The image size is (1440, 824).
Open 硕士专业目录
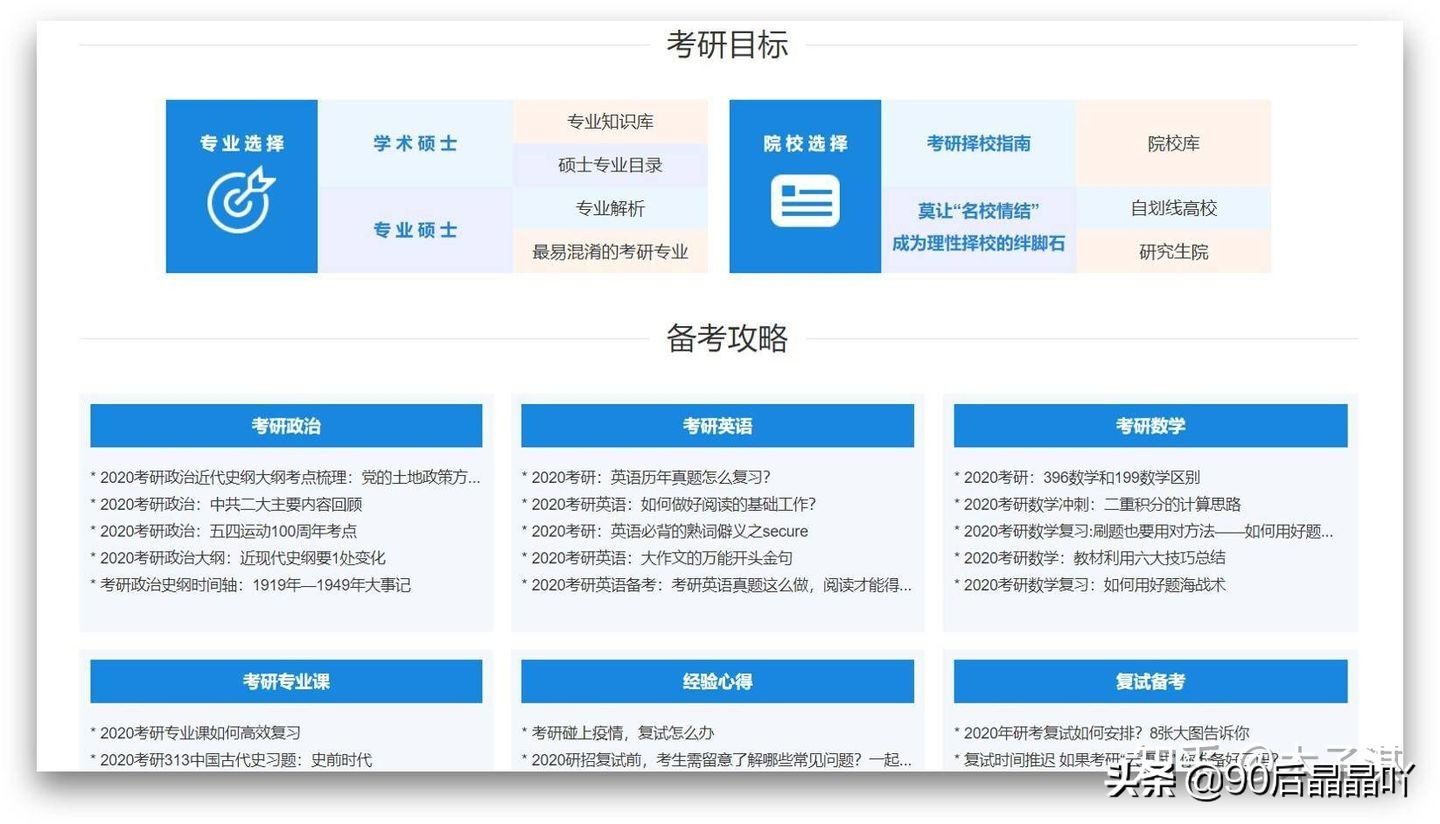(x=611, y=164)
